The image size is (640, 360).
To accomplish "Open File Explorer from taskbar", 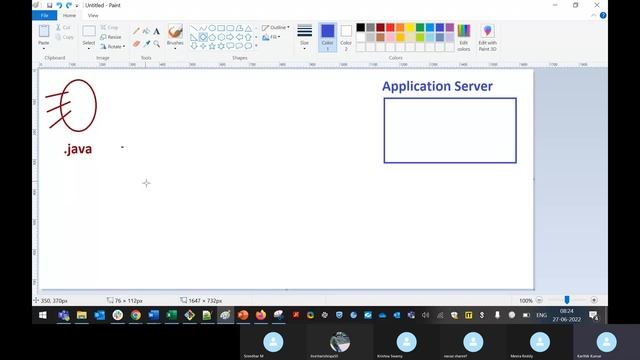I will click(x=82, y=315).
